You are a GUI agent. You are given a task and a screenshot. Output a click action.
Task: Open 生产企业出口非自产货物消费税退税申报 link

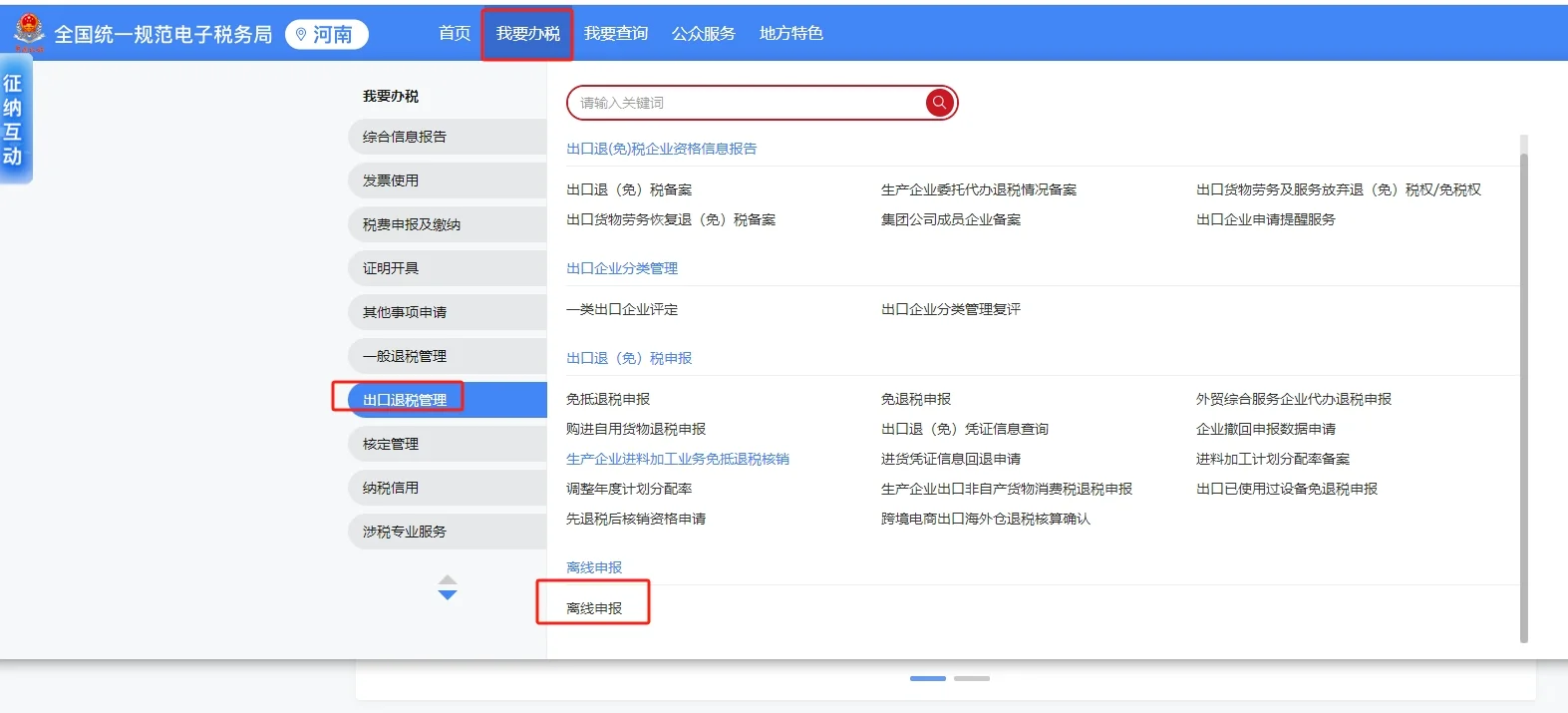(x=1007, y=489)
